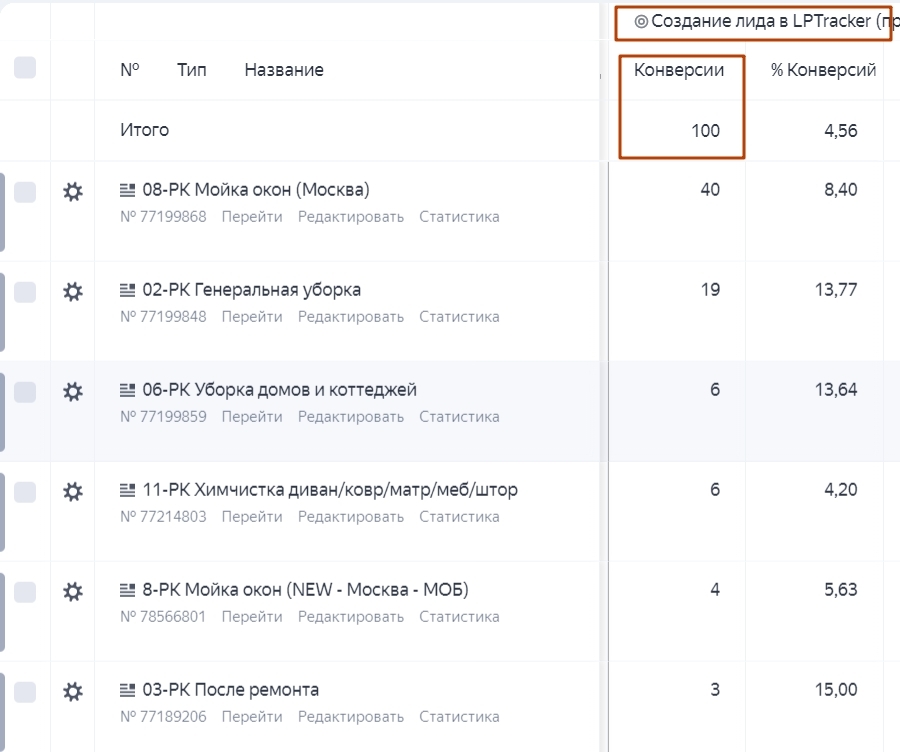Click Редактировать under 11-РК Химчистка campaign
900x752 pixels.
tap(351, 517)
